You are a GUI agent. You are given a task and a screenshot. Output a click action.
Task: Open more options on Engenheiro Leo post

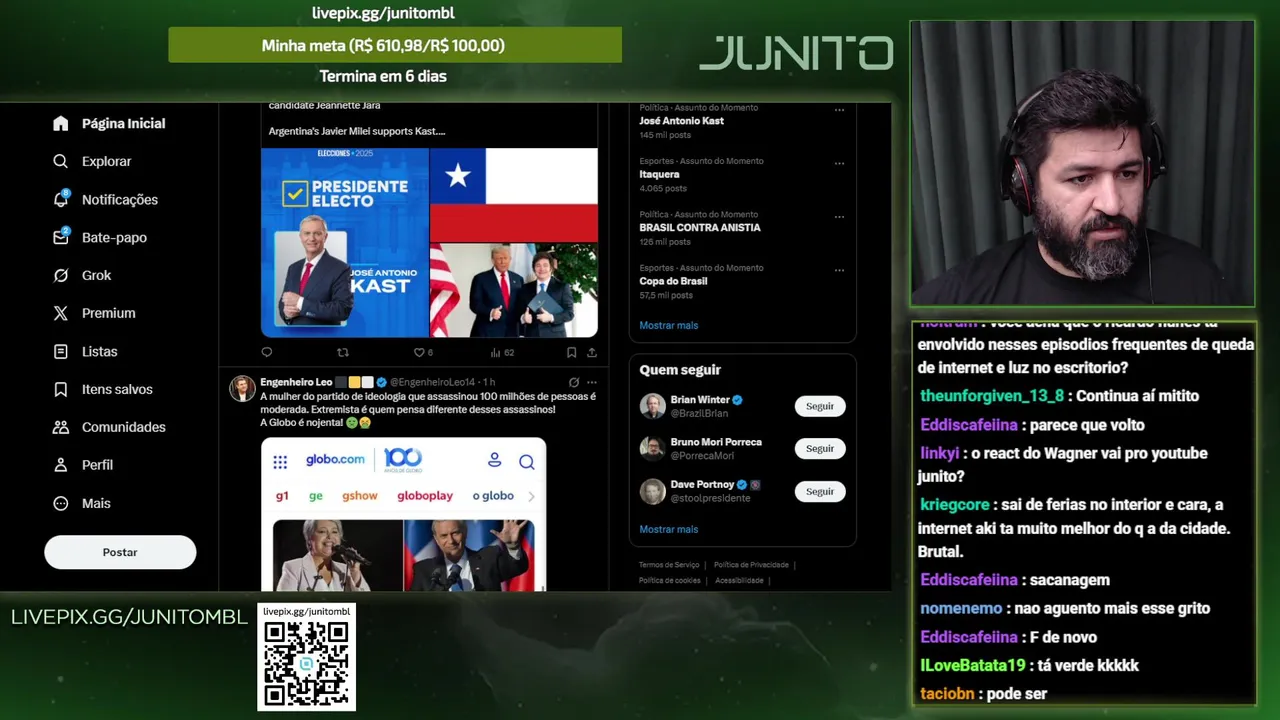point(592,382)
